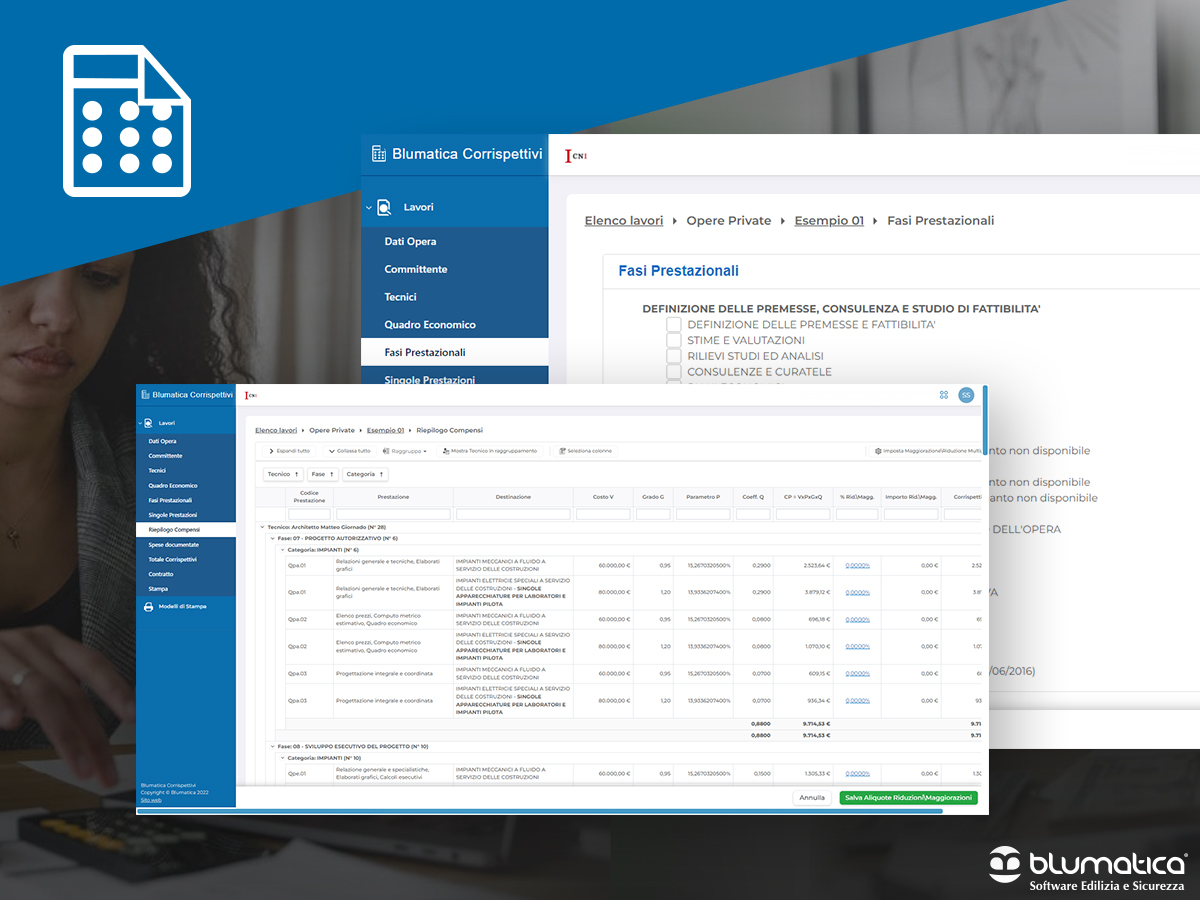The width and height of the screenshot is (1200, 900).
Task: Check the STIME E VALUTAZIONI checkbox
Action: (x=674, y=340)
